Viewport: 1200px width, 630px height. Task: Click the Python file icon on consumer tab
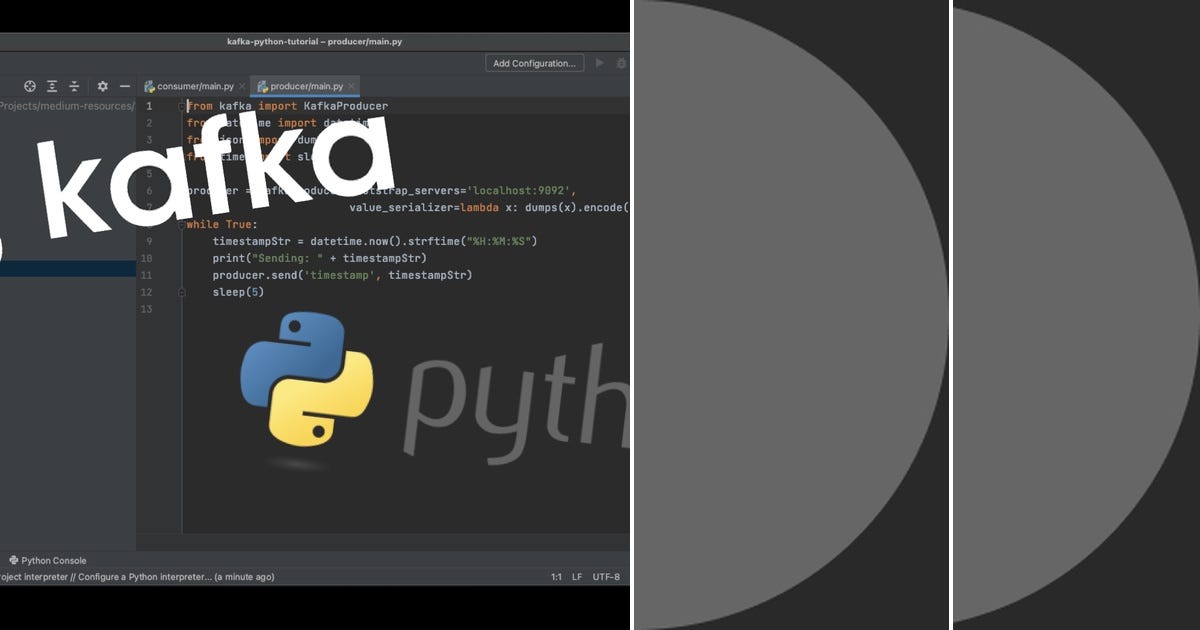(x=150, y=86)
